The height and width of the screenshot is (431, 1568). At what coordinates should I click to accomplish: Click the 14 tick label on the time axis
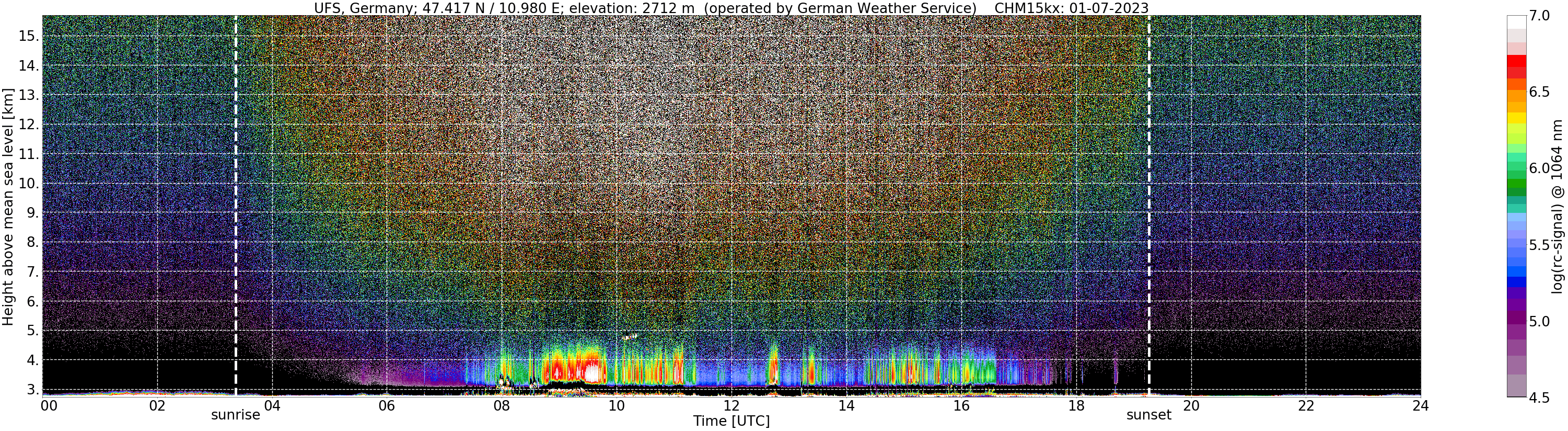(846, 405)
